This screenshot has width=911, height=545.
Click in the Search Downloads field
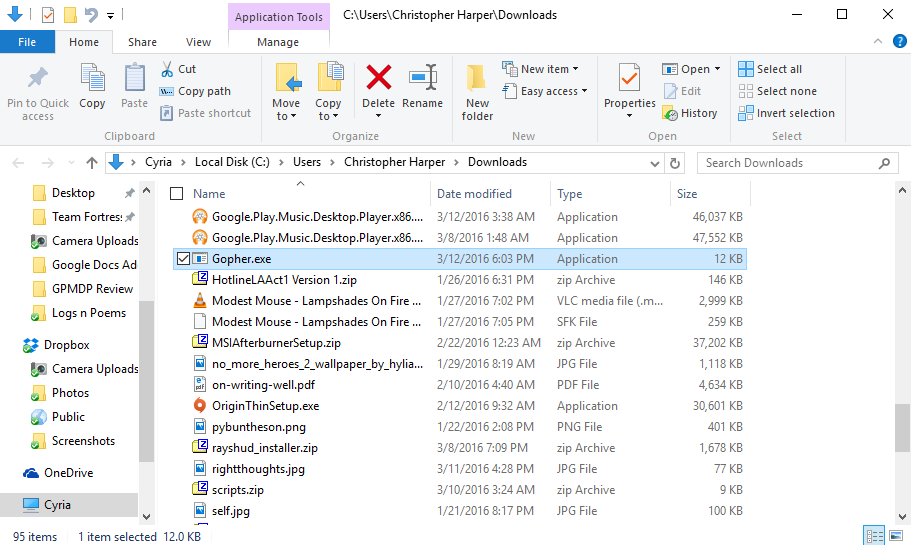[787, 163]
